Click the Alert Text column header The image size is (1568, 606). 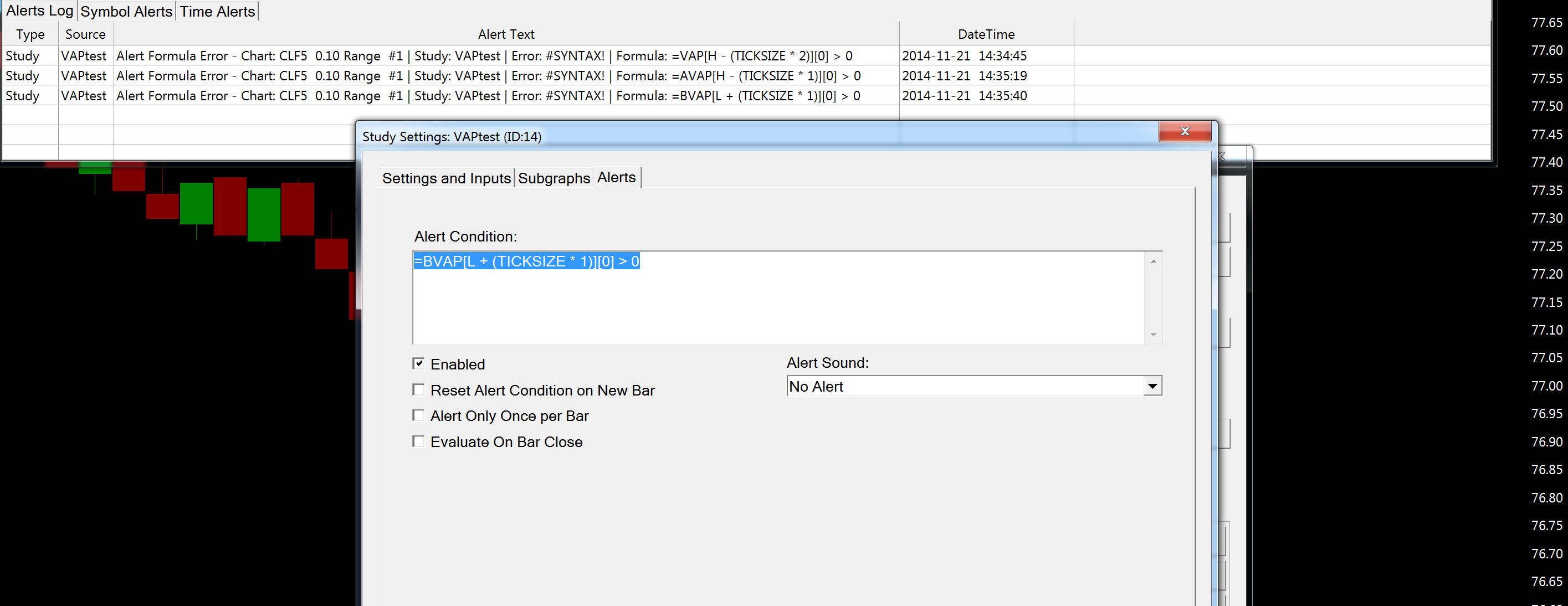tap(506, 34)
